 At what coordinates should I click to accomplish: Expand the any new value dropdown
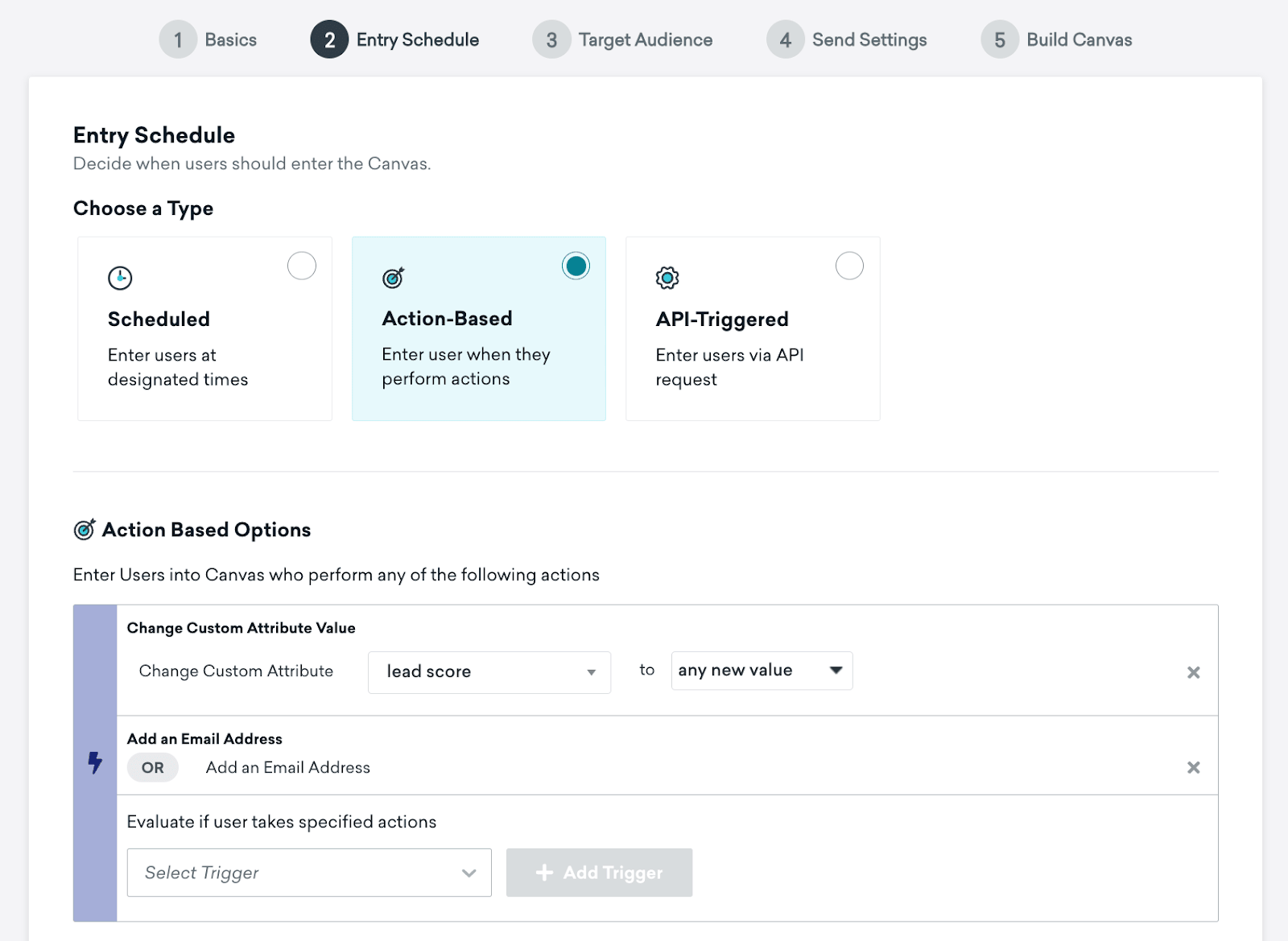[x=762, y=671]
